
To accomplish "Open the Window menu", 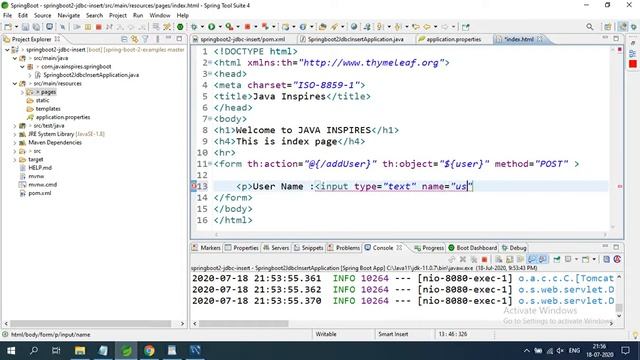I will [160, 15].
